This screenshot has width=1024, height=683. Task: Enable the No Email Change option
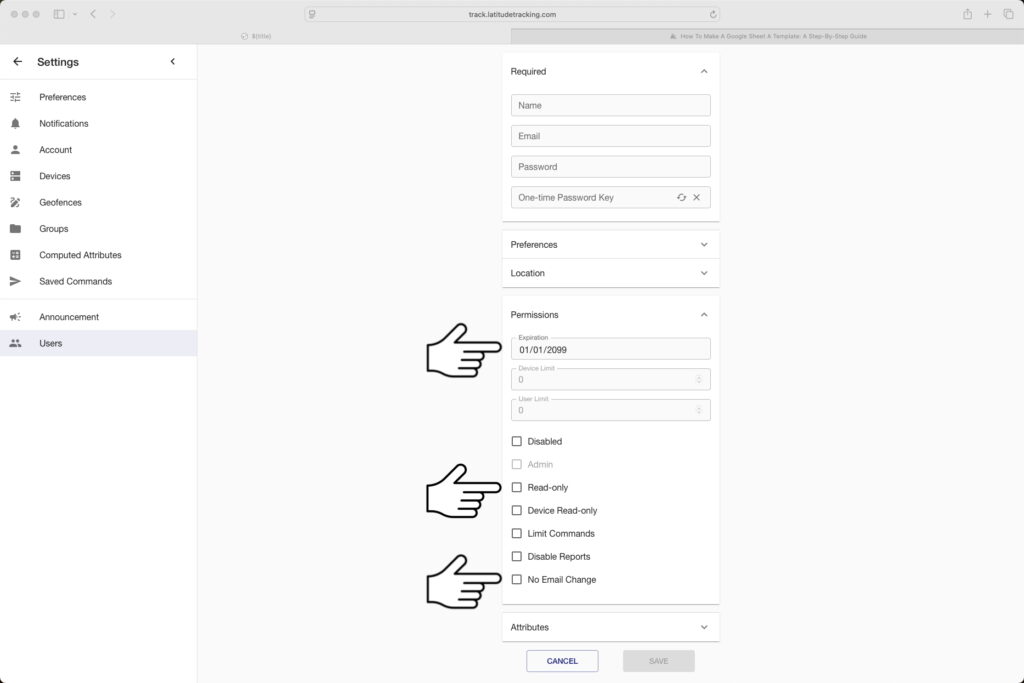[517, 579]
